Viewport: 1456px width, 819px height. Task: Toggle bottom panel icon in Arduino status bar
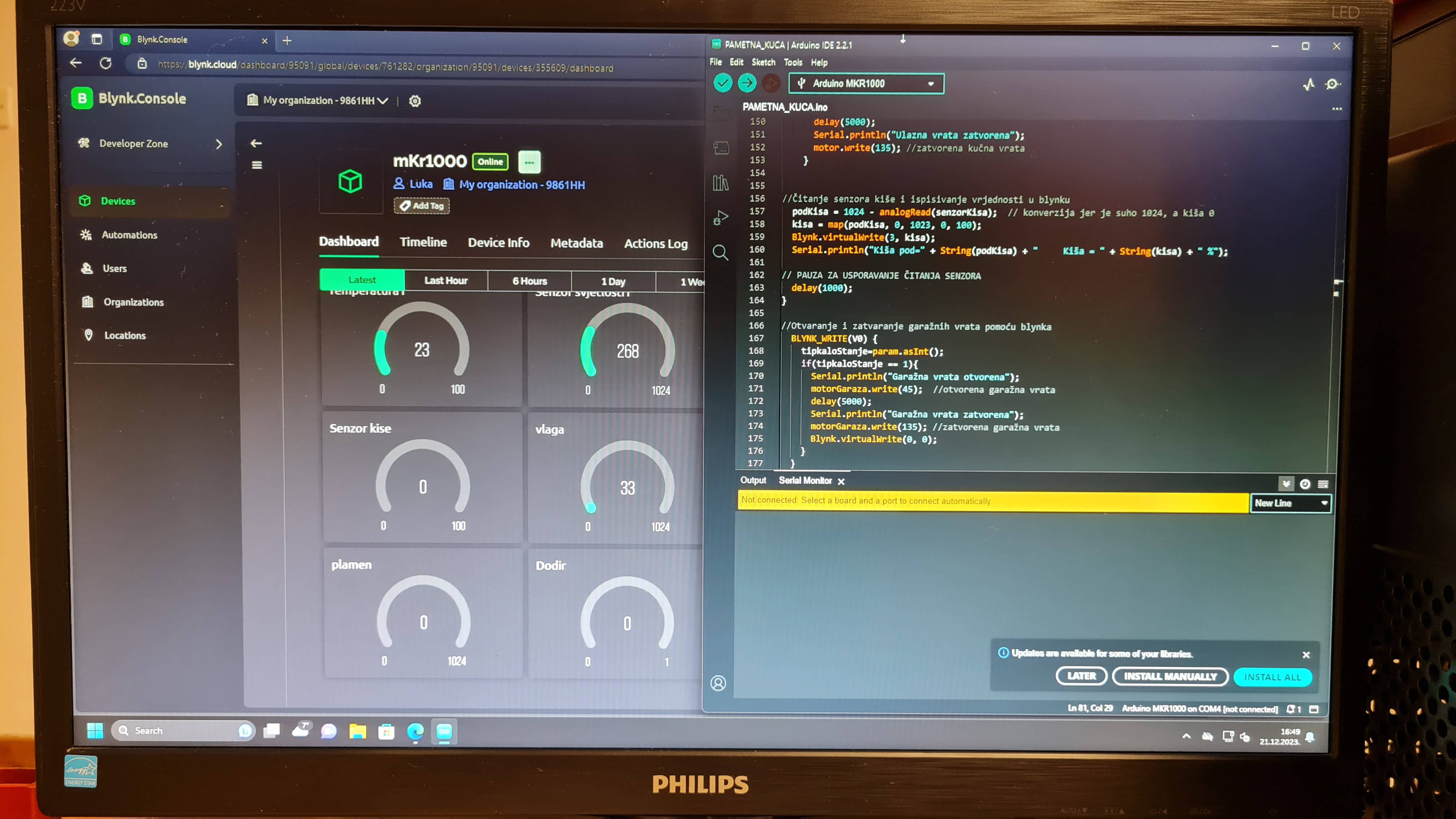[1314, 709]
